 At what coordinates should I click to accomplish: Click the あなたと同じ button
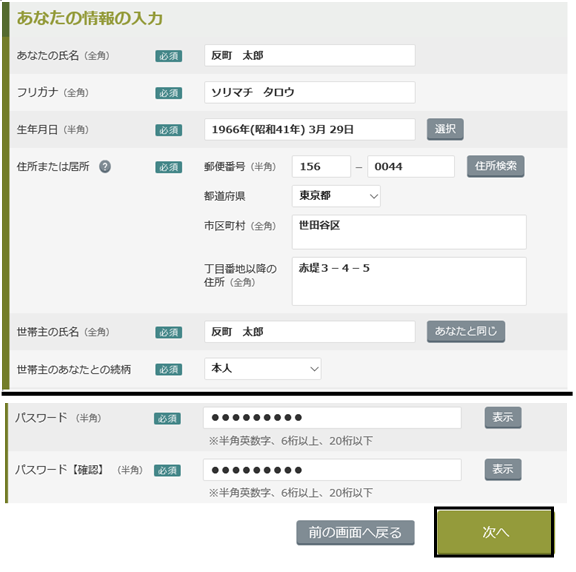[466, 331]
